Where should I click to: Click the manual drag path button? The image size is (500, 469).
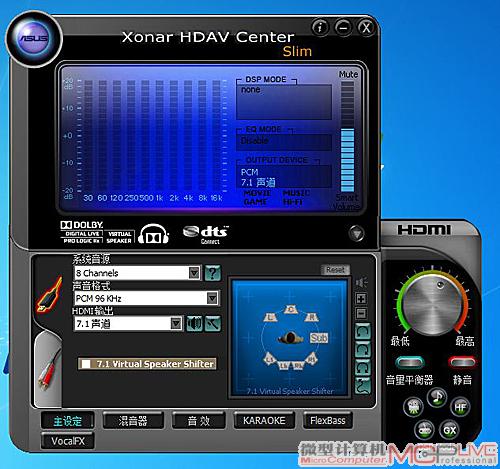click(363, 386)
